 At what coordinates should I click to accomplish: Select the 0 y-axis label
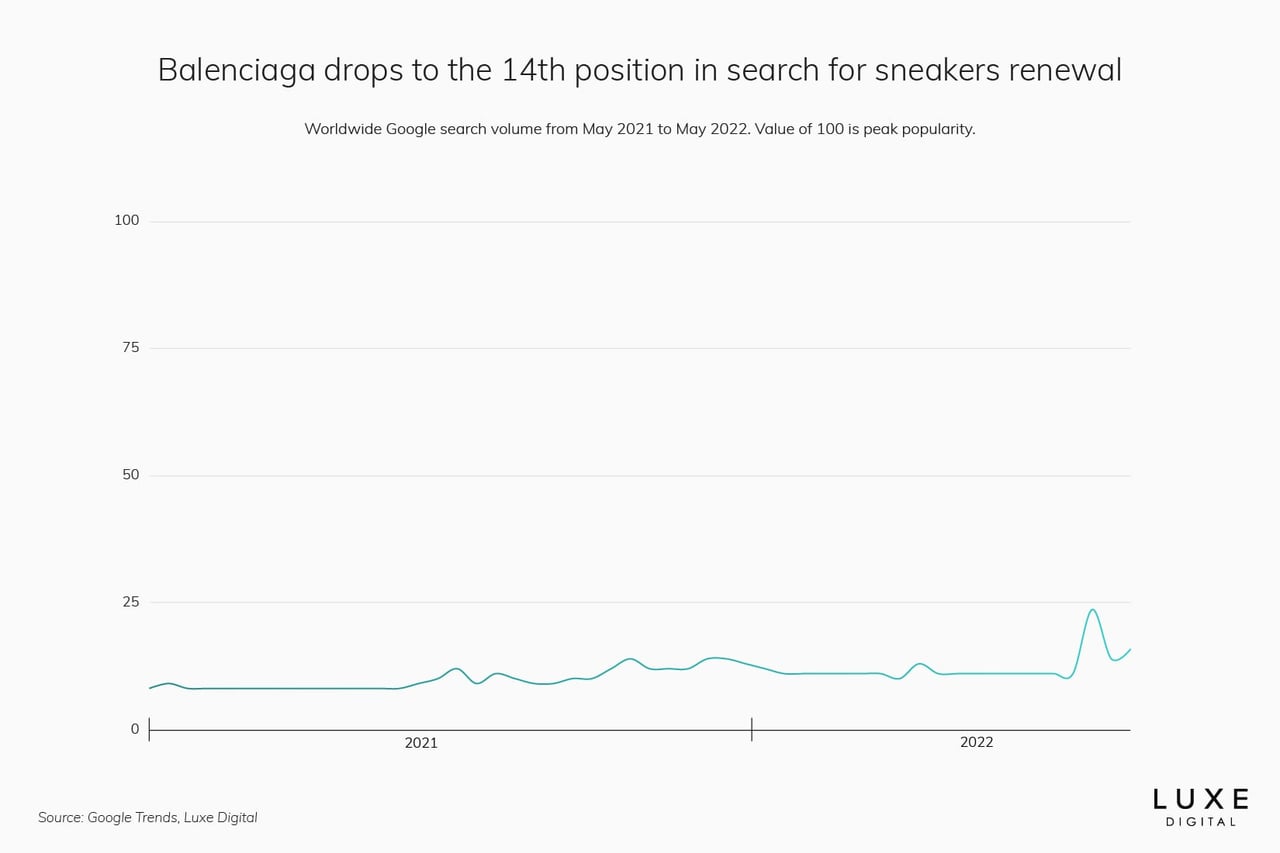pos(135,729)
